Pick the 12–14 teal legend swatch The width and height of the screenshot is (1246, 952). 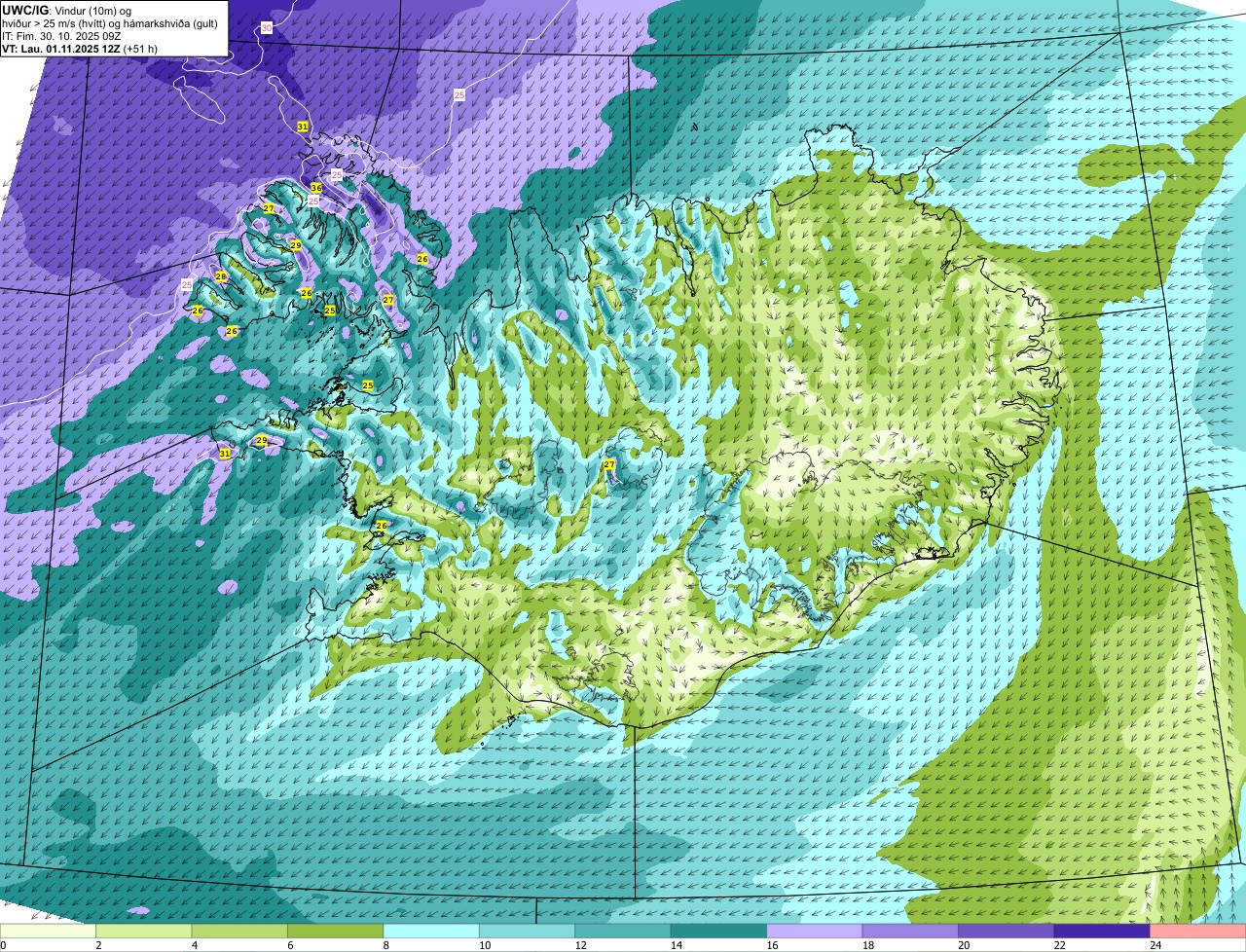[623, 931]
